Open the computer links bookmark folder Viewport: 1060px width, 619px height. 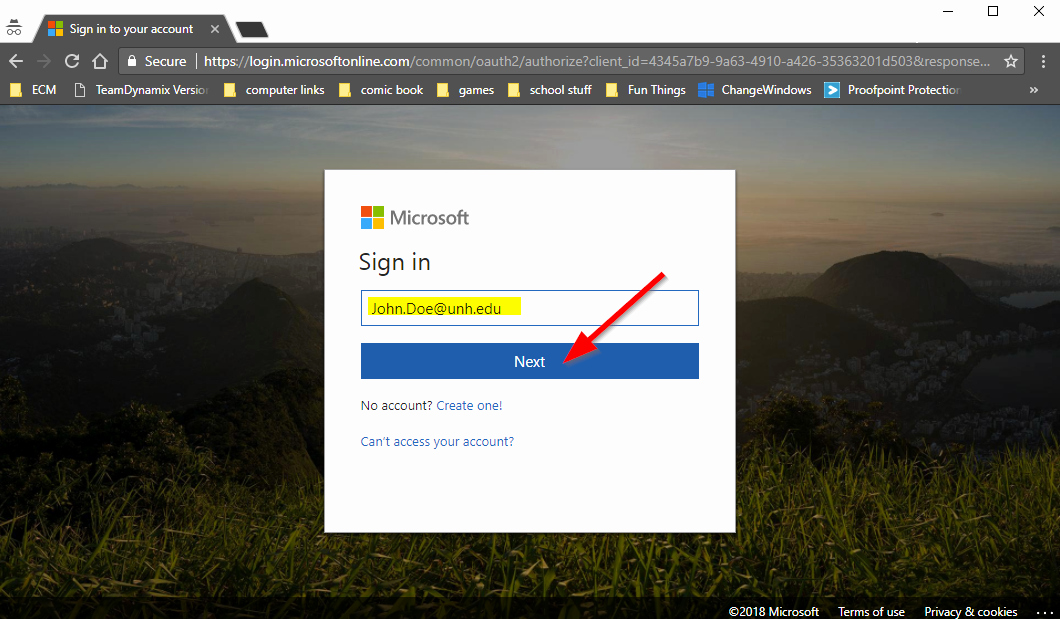coord(274,90)
